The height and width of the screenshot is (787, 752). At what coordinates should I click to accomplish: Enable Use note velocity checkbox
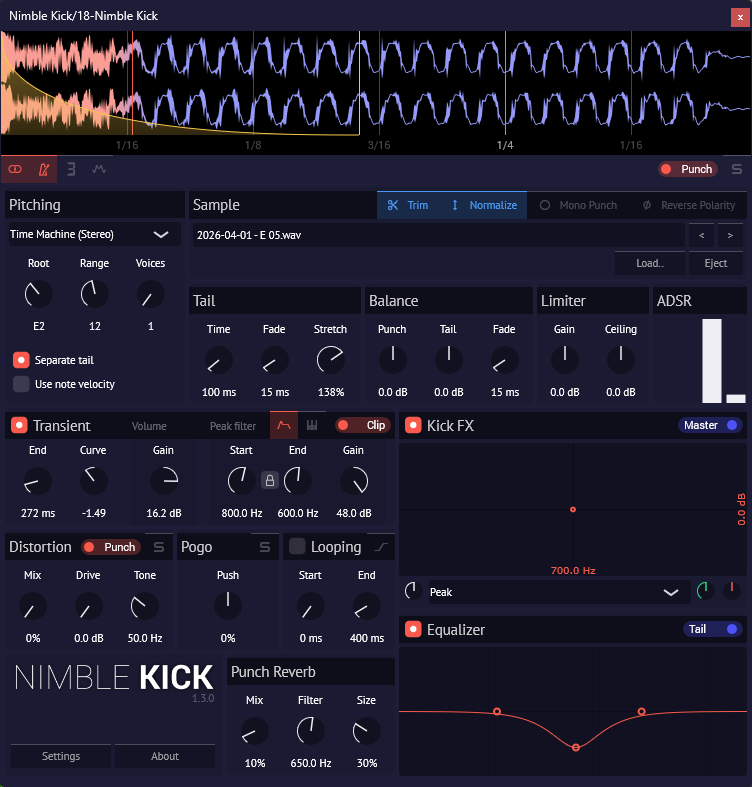pyautogui.click(x=21, y=384)
